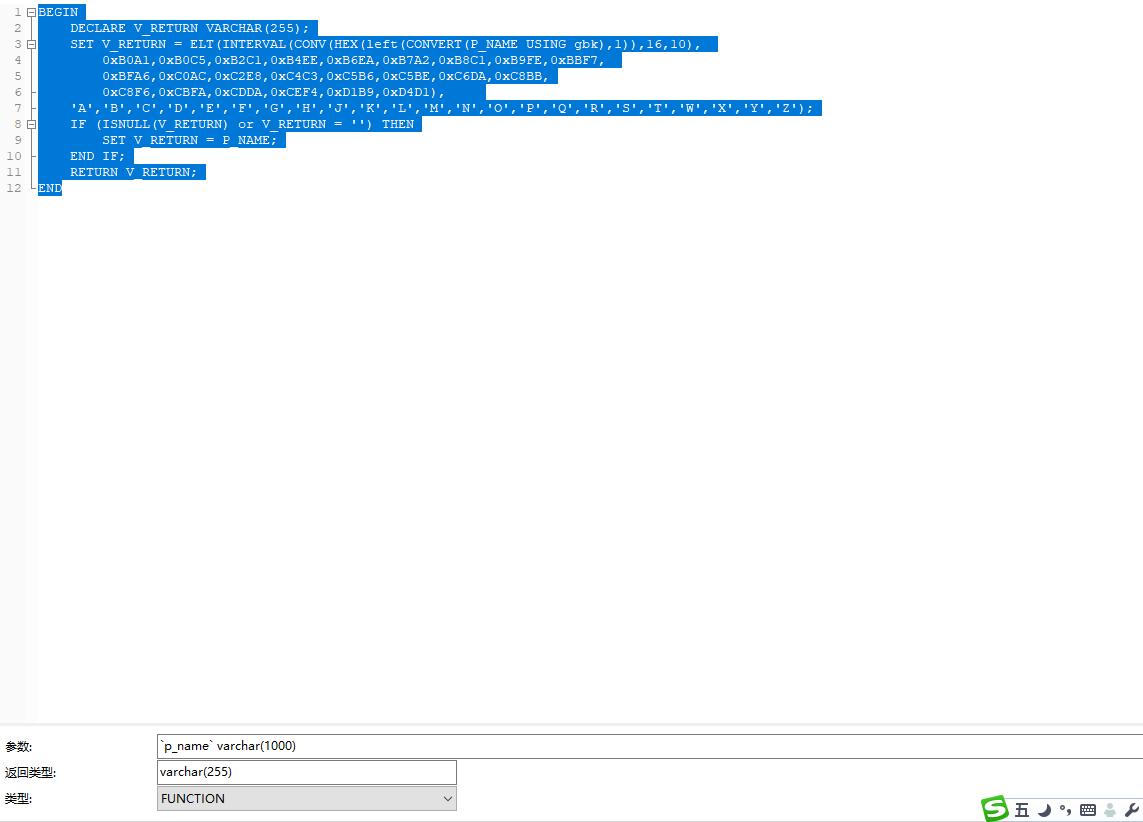Click the 返回类型 varchar(255) field
This screenshot has height=822, width=1143.
[x=307, y=772]
